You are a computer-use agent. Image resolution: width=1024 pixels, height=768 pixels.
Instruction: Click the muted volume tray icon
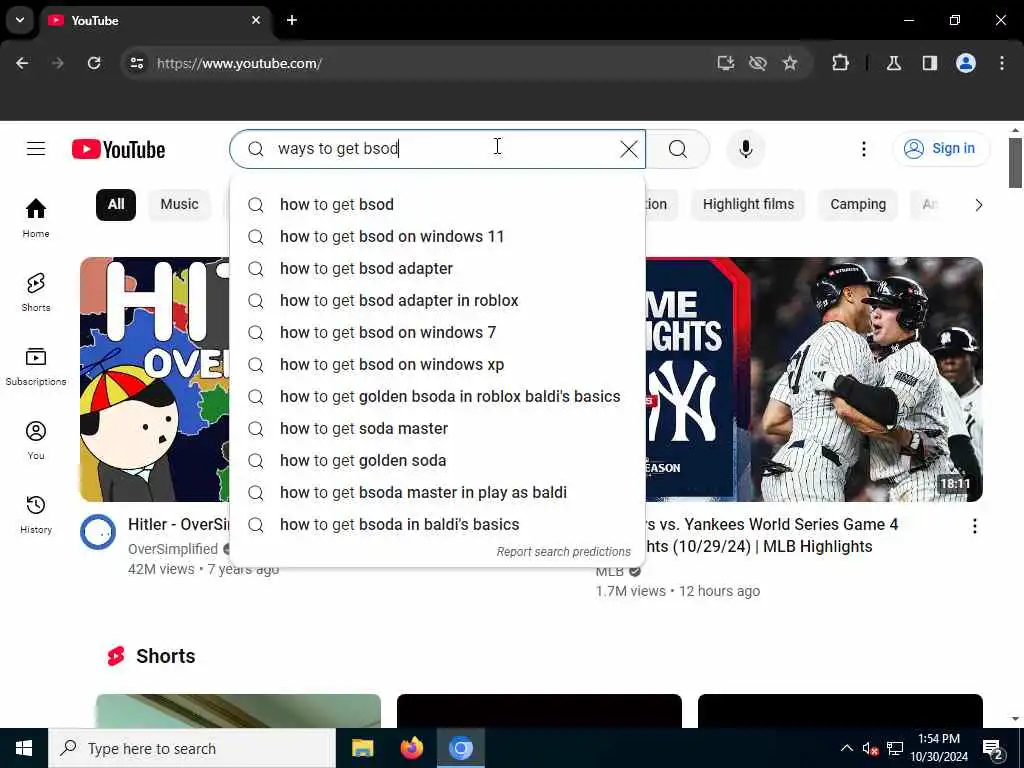tap(870, 748)
